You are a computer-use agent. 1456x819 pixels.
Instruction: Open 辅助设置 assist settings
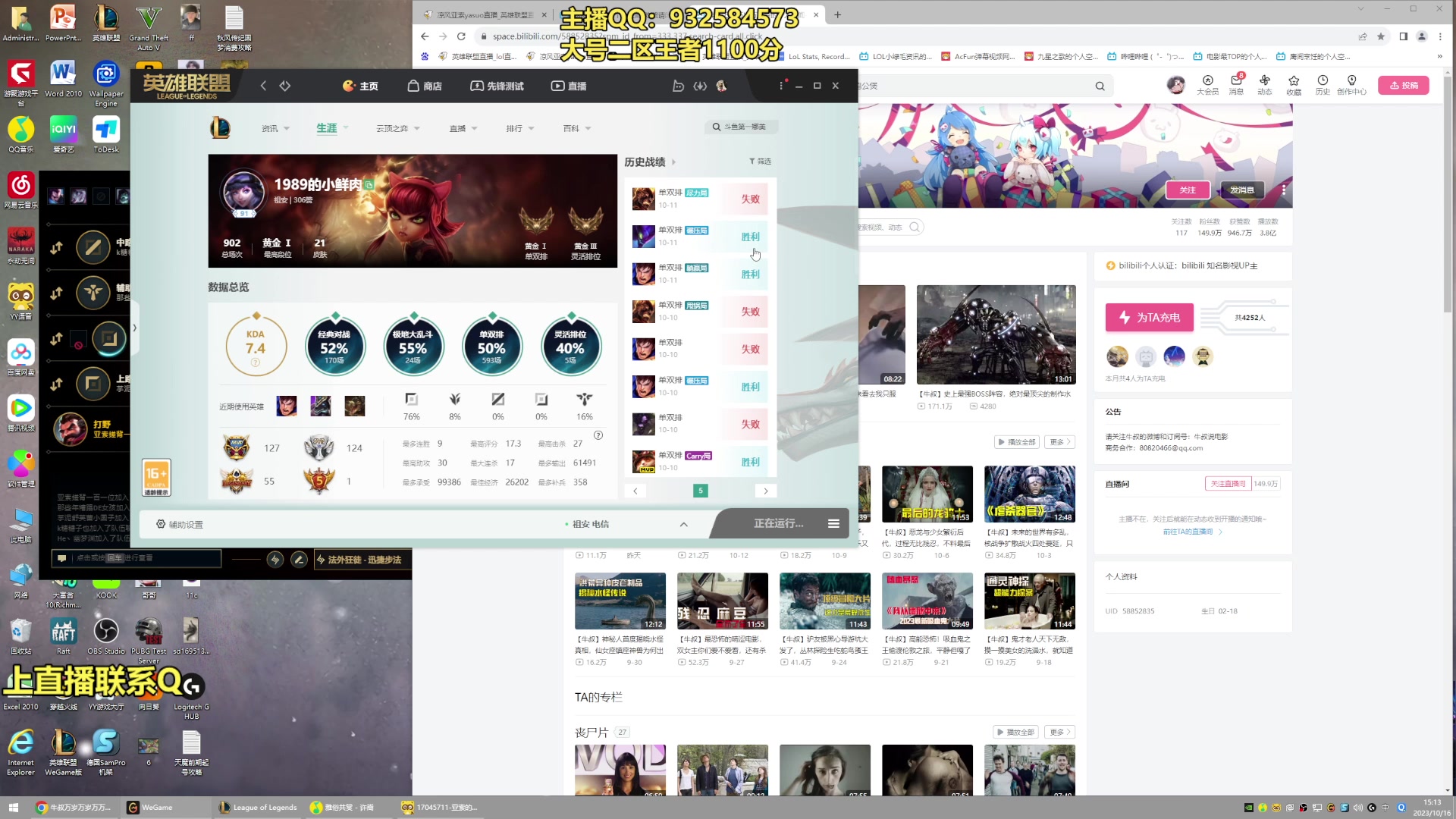coord(180,524)
